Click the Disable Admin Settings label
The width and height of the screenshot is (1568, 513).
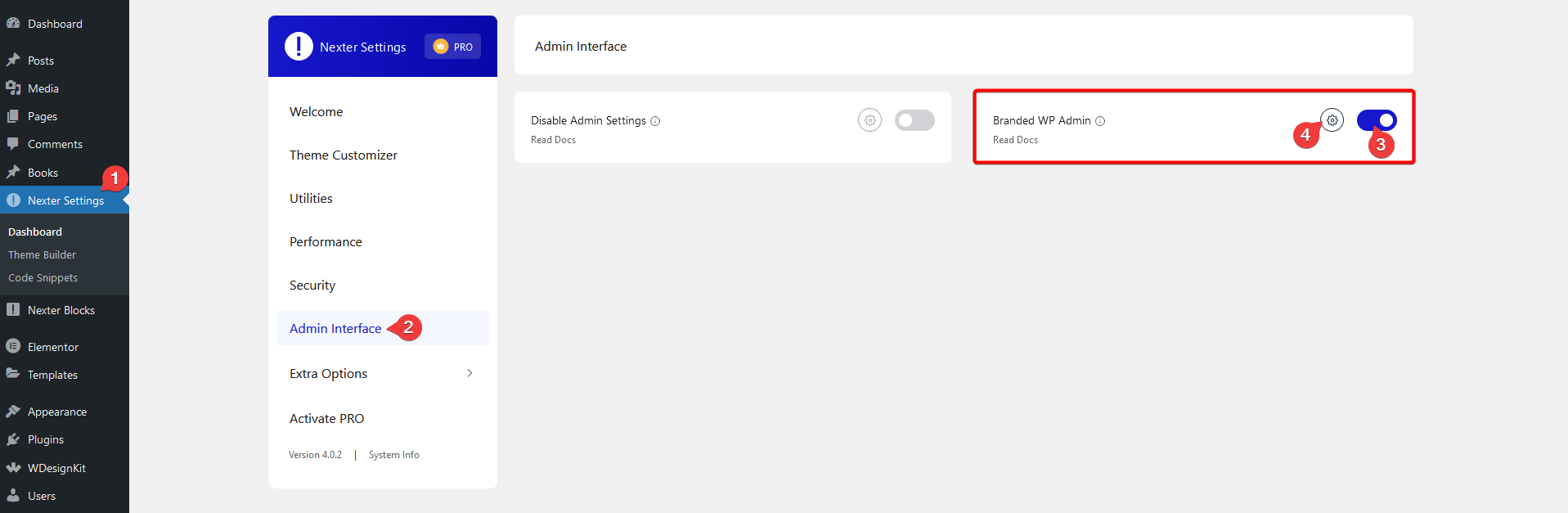pos(589,120)
